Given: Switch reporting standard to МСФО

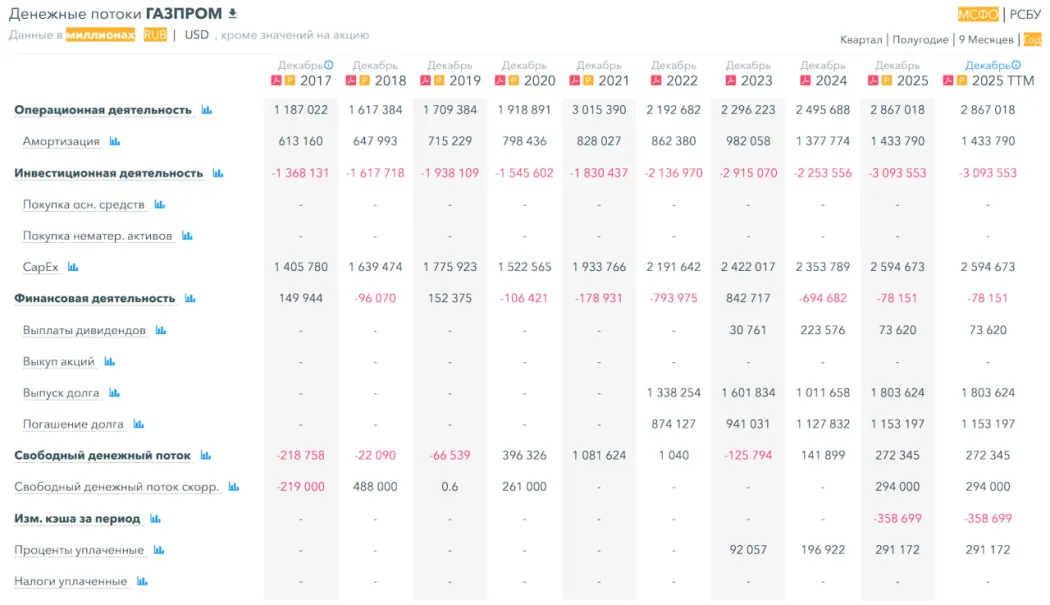Looking at the screenshot, I should tap(978, 14).
